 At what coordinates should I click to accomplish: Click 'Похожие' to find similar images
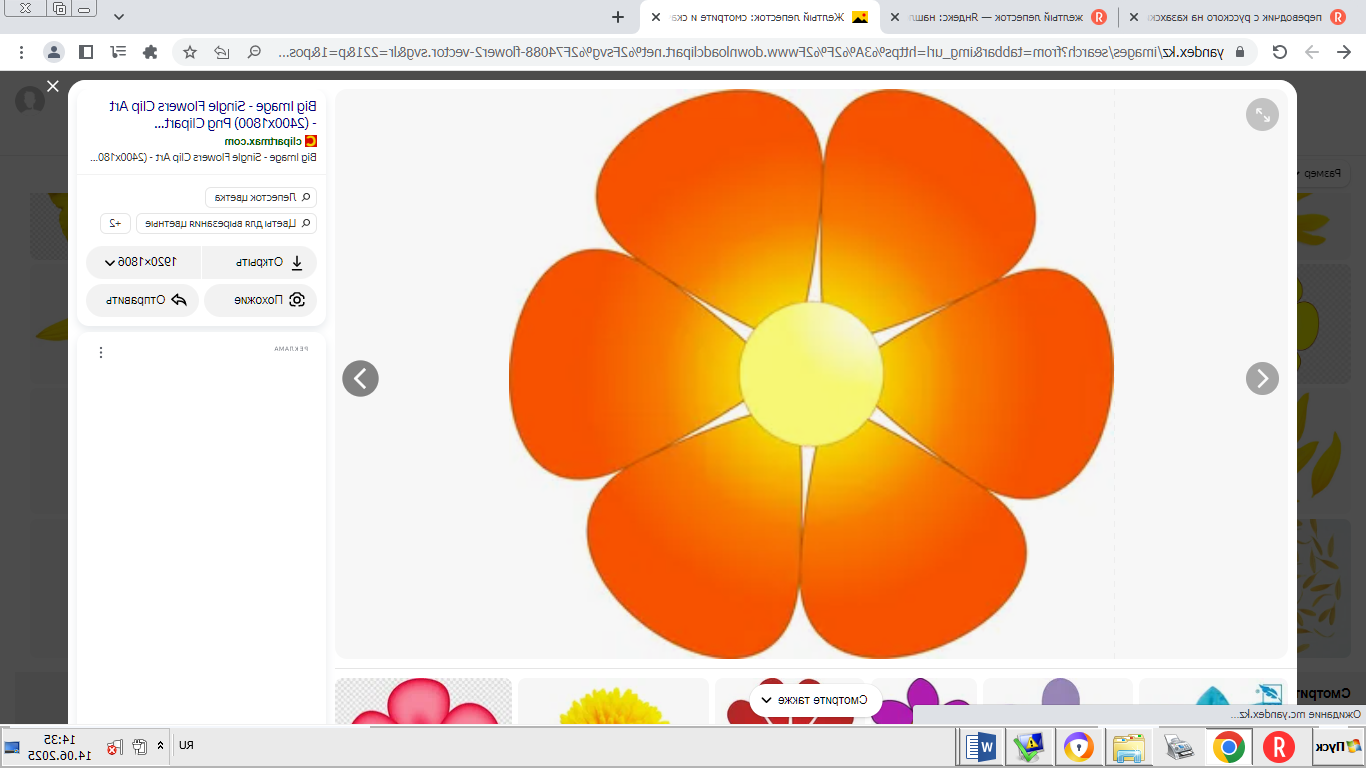(x=261, y=299)
